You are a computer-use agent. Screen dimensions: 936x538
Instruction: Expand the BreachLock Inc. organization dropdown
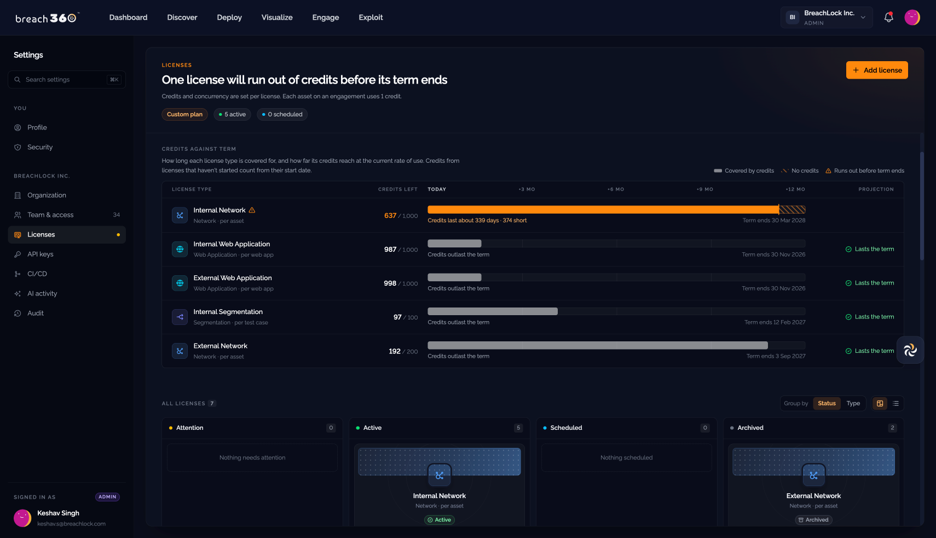(826, 17)
